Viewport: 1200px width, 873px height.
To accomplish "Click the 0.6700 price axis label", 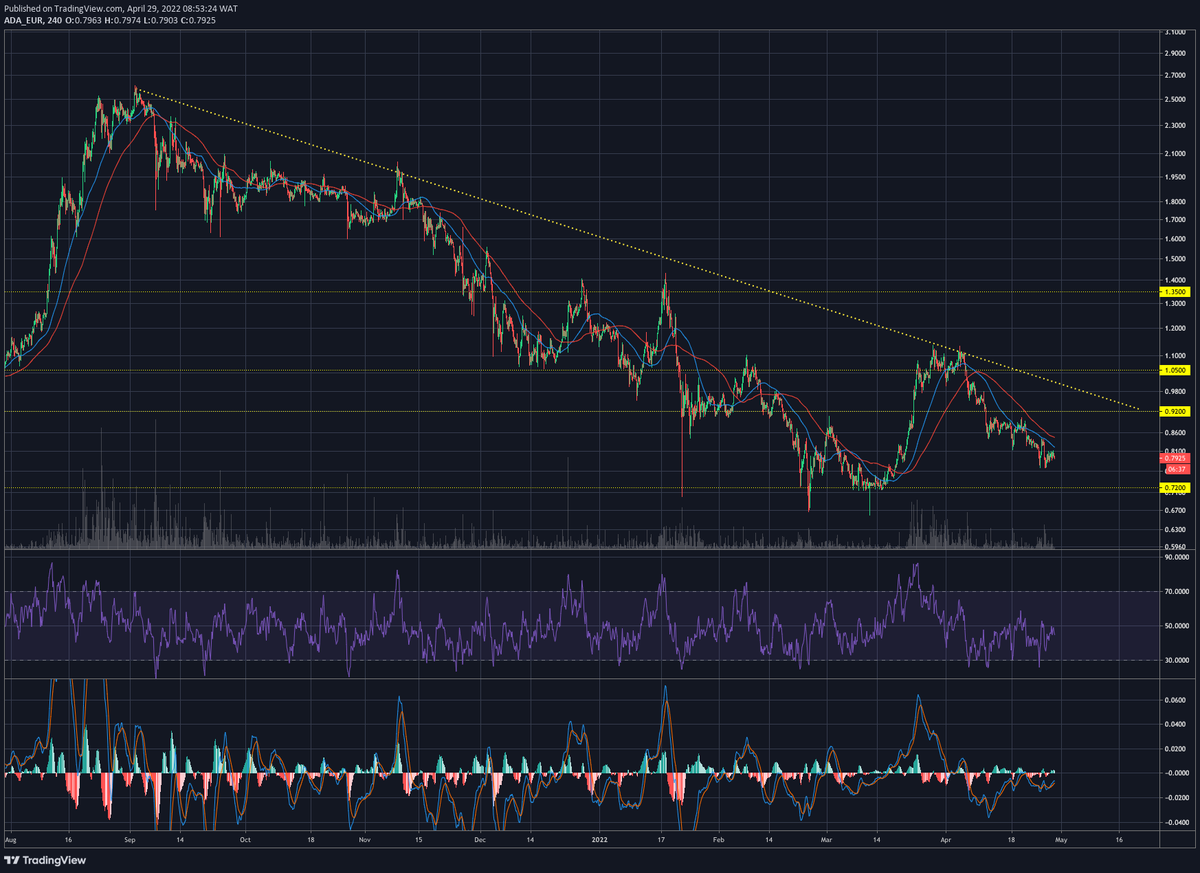I will (x=1174, y=510).
